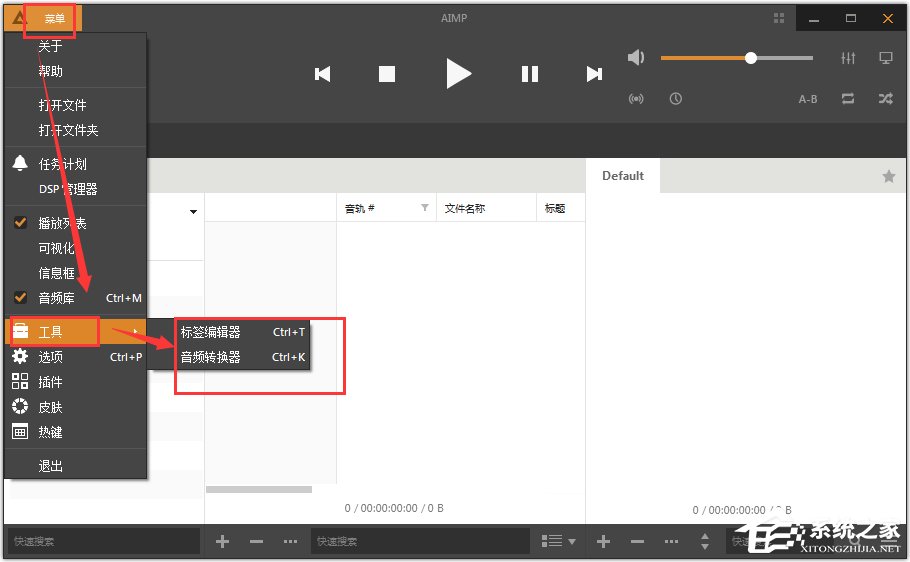Image resolution: width=910 pixels, height=562 pixels.
Task: Click the large Play button
Action: point(458,73)
